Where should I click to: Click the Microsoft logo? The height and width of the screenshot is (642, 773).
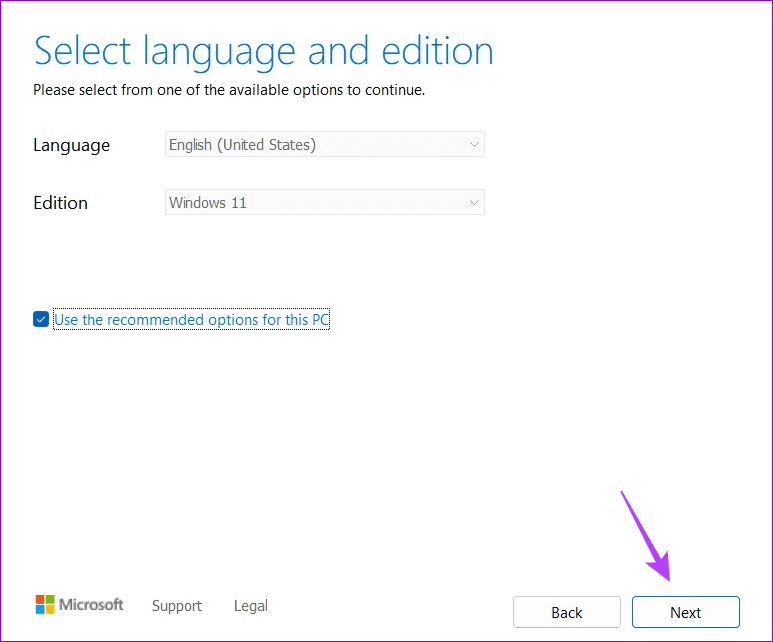(79, 605)
